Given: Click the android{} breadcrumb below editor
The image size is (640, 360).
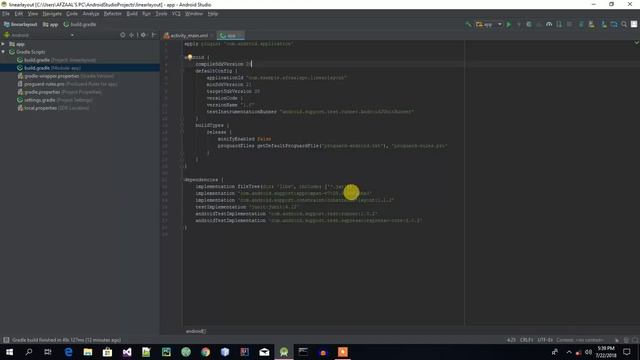Looking at the screenshot, I should click(196, 331).
